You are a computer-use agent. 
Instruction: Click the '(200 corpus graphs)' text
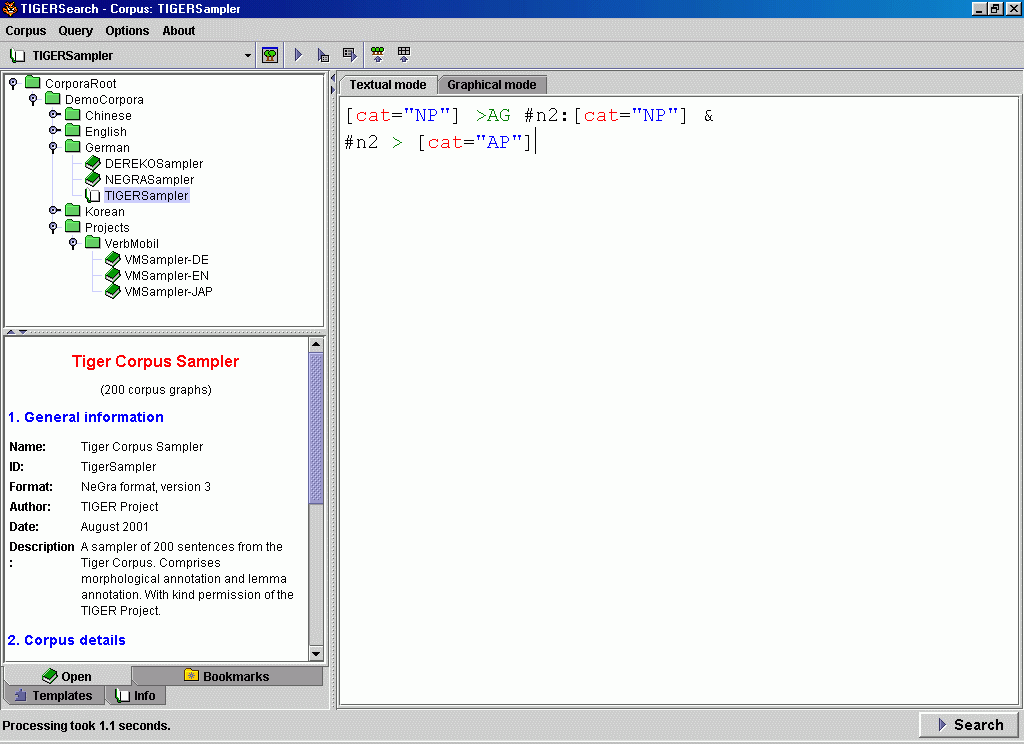pyautogui.click(x=155, y=390)
